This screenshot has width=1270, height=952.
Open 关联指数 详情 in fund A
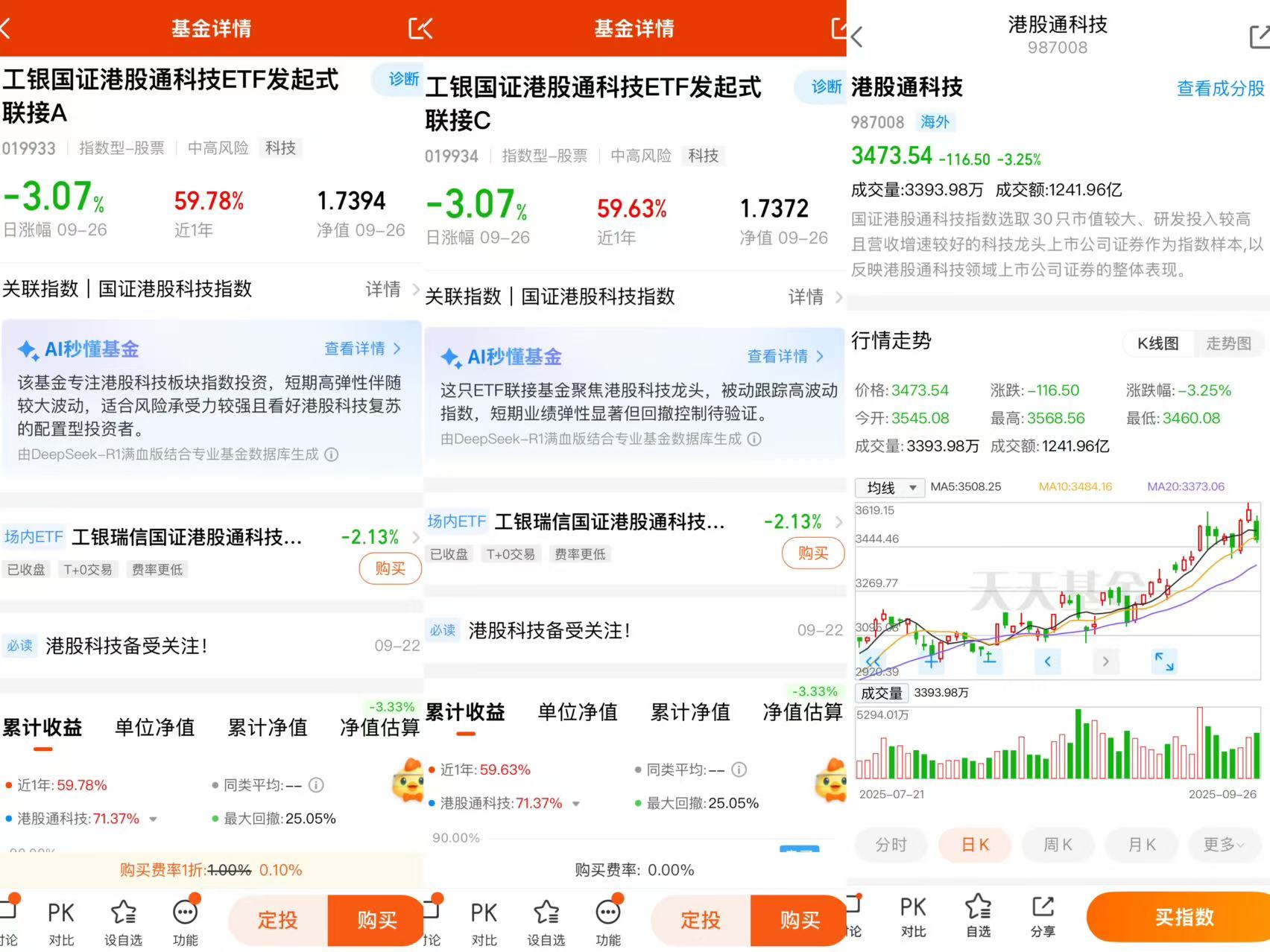tap(392, 289)
